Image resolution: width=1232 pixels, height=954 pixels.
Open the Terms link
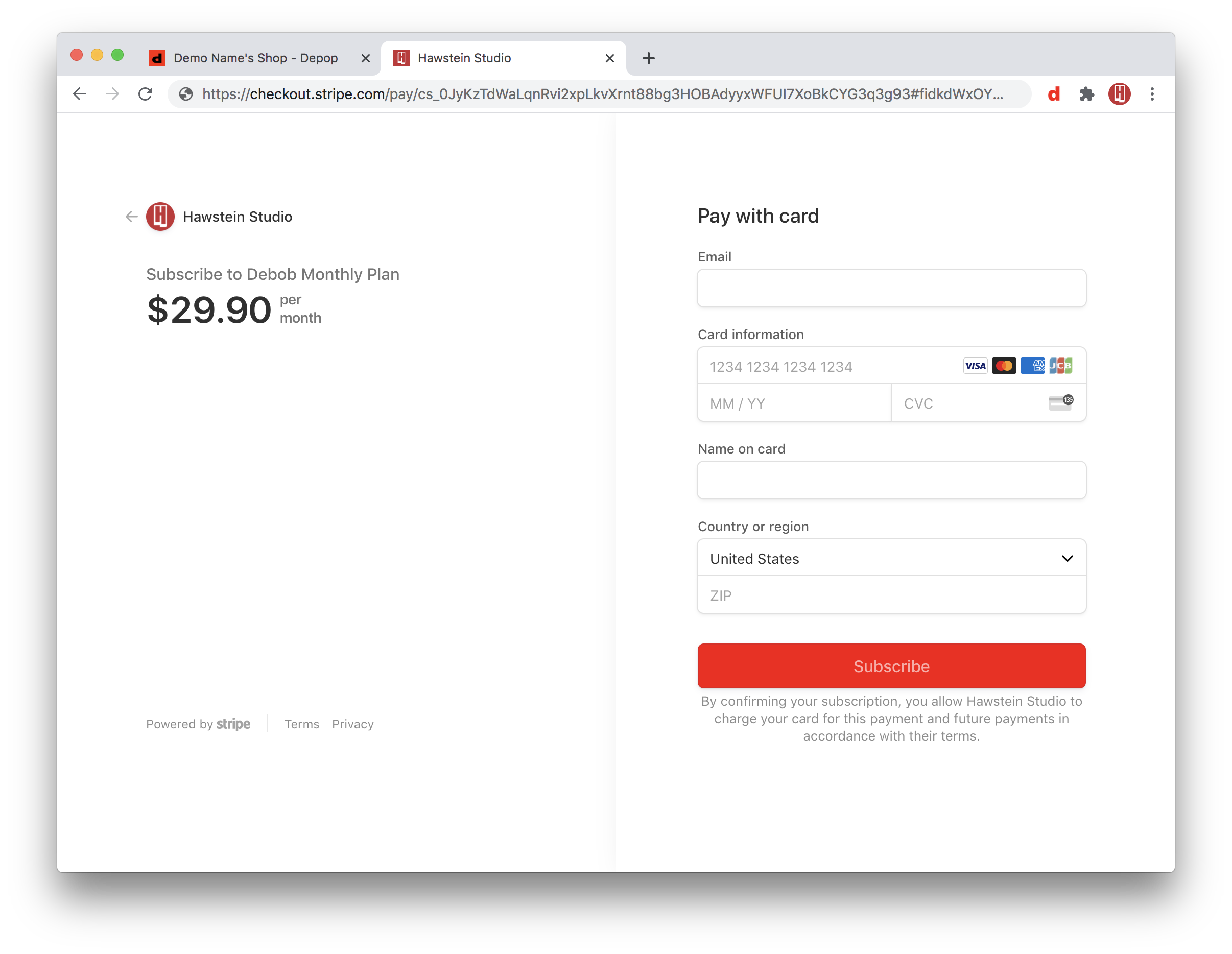[x=301, y=724]
